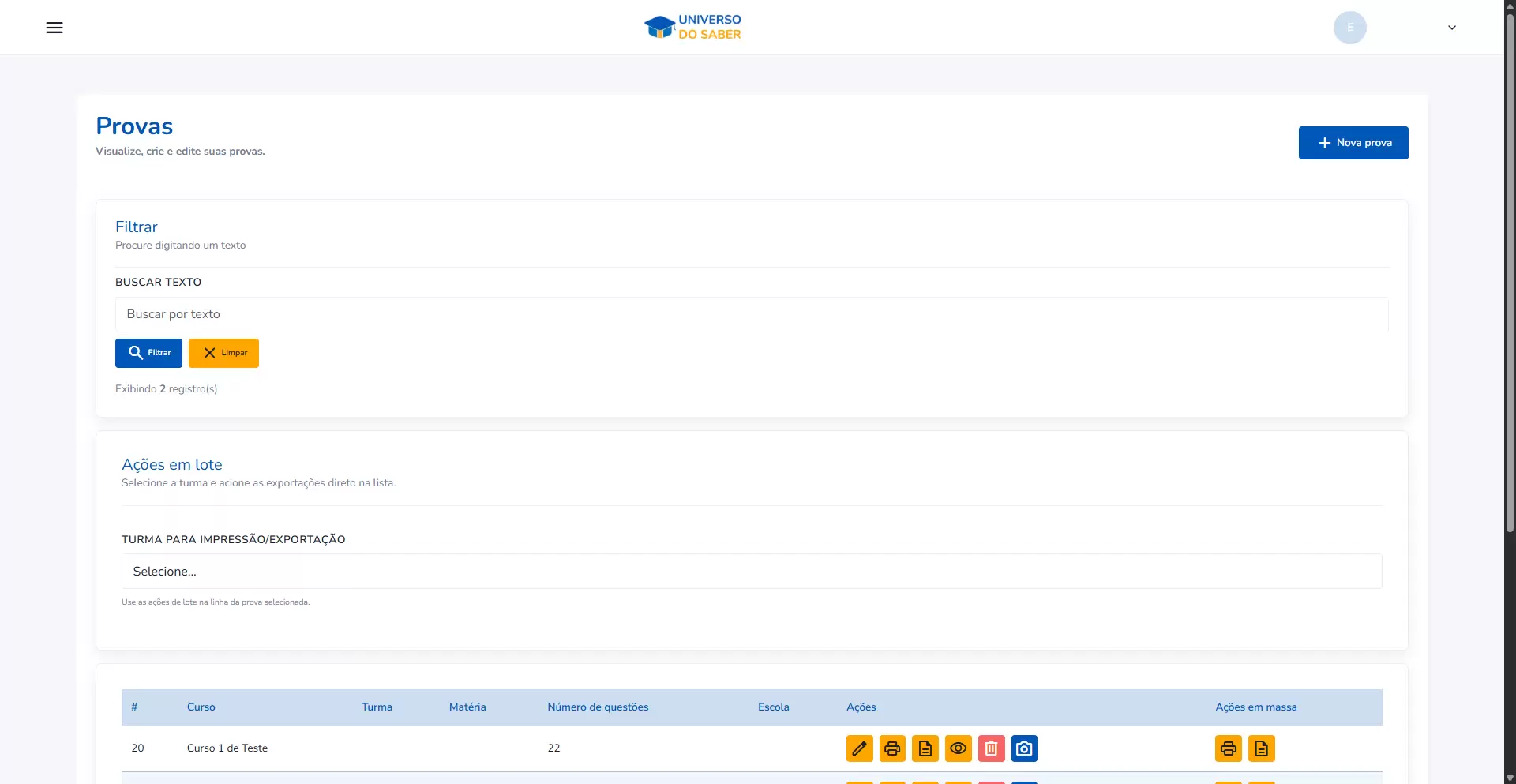Click the Universo do Saber logo
This screenshot has width=1516, height=784.
tap(692, 27)
